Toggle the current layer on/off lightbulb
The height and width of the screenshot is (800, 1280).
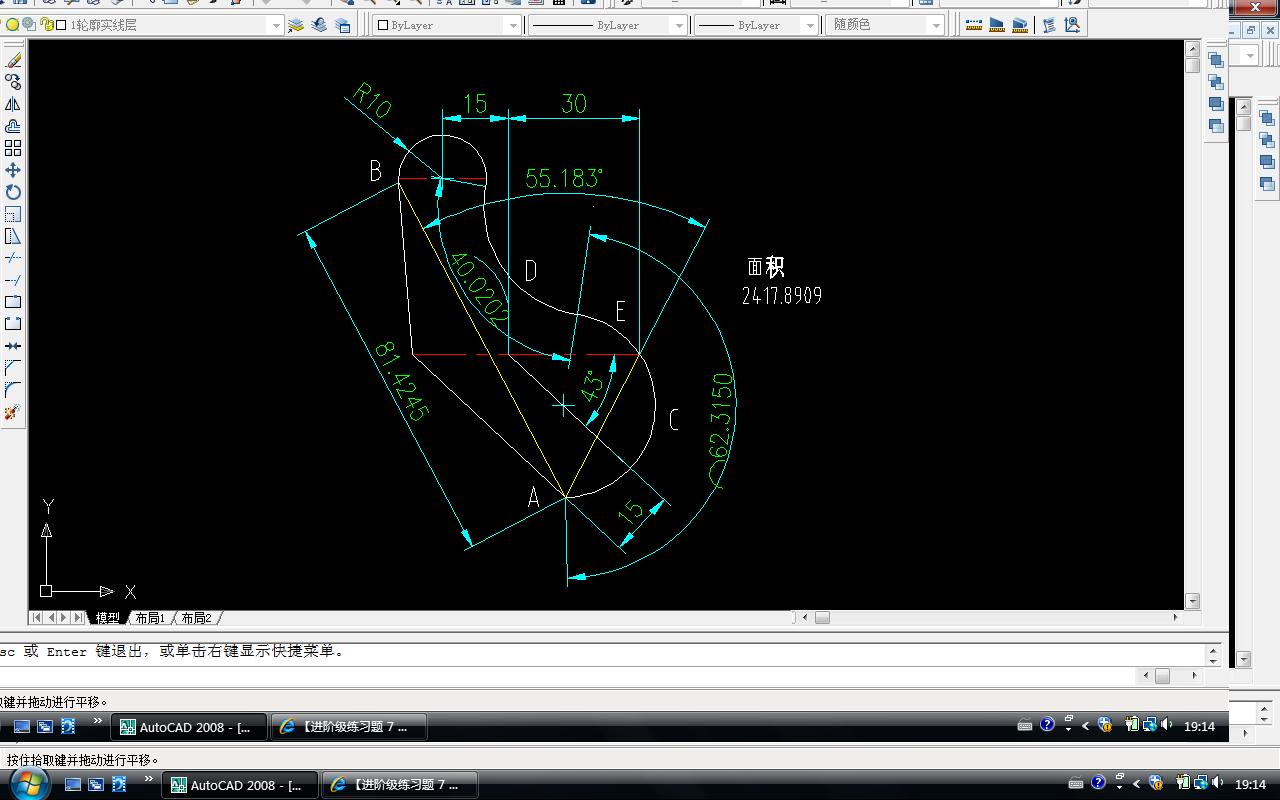pyautogui.click(x=12, y=25)
